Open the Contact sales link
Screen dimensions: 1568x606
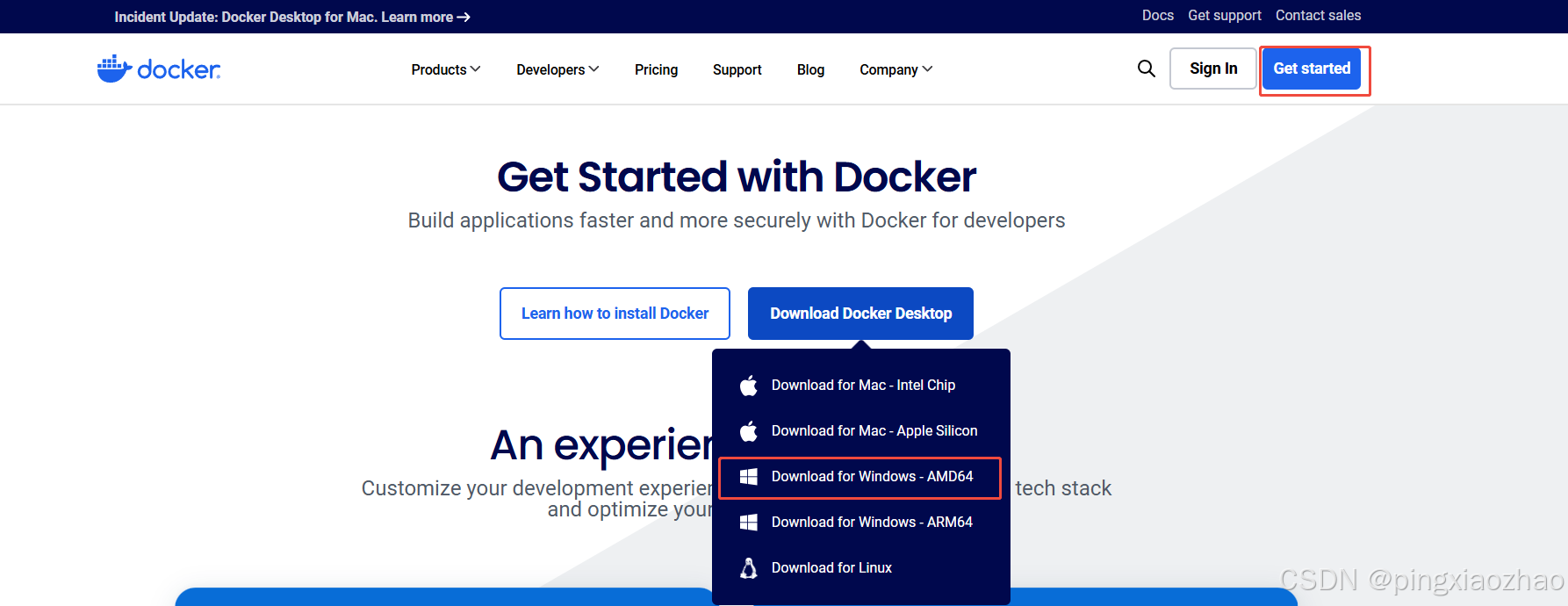(x=1318, y=16)
